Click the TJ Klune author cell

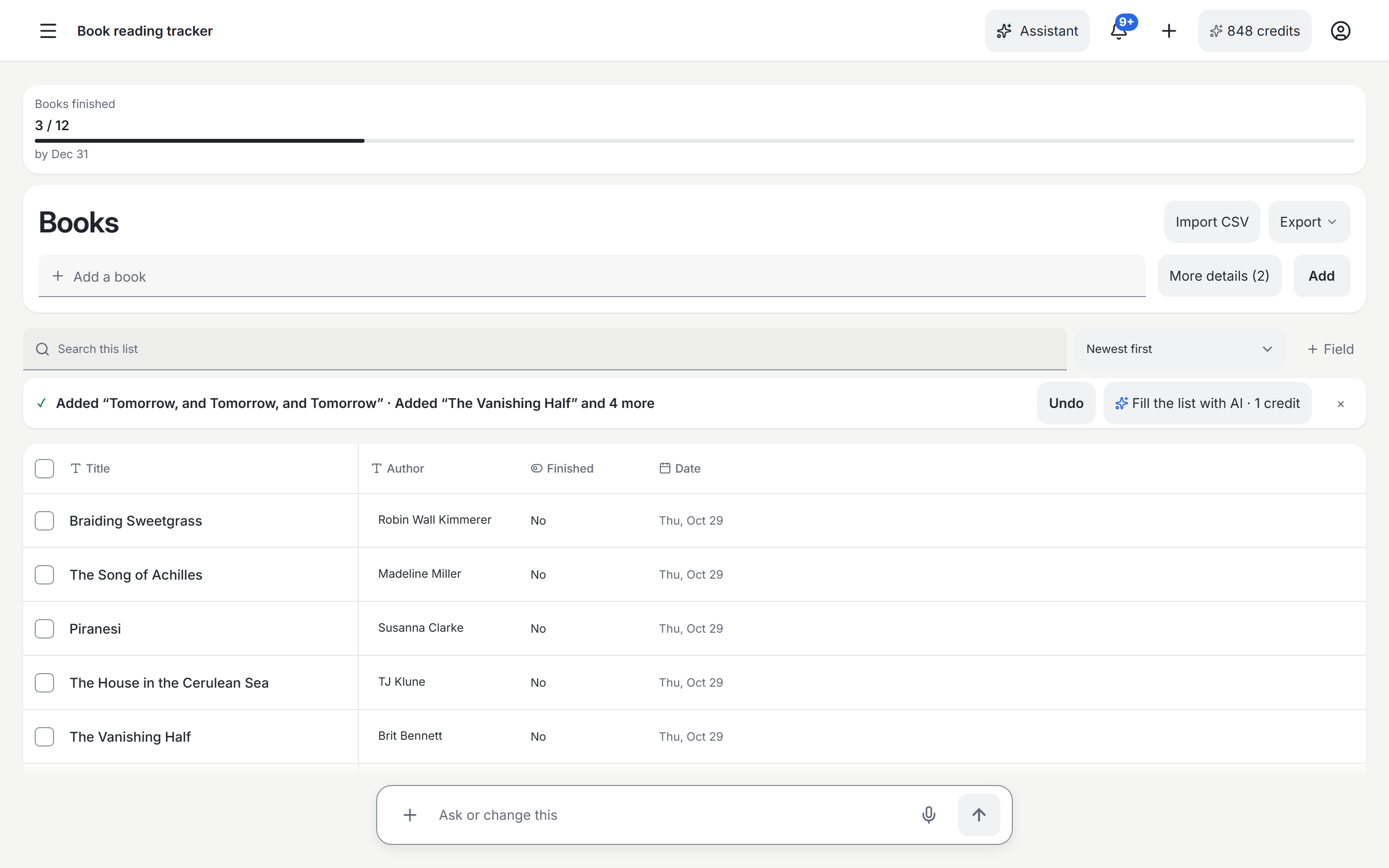coord(401,681)
